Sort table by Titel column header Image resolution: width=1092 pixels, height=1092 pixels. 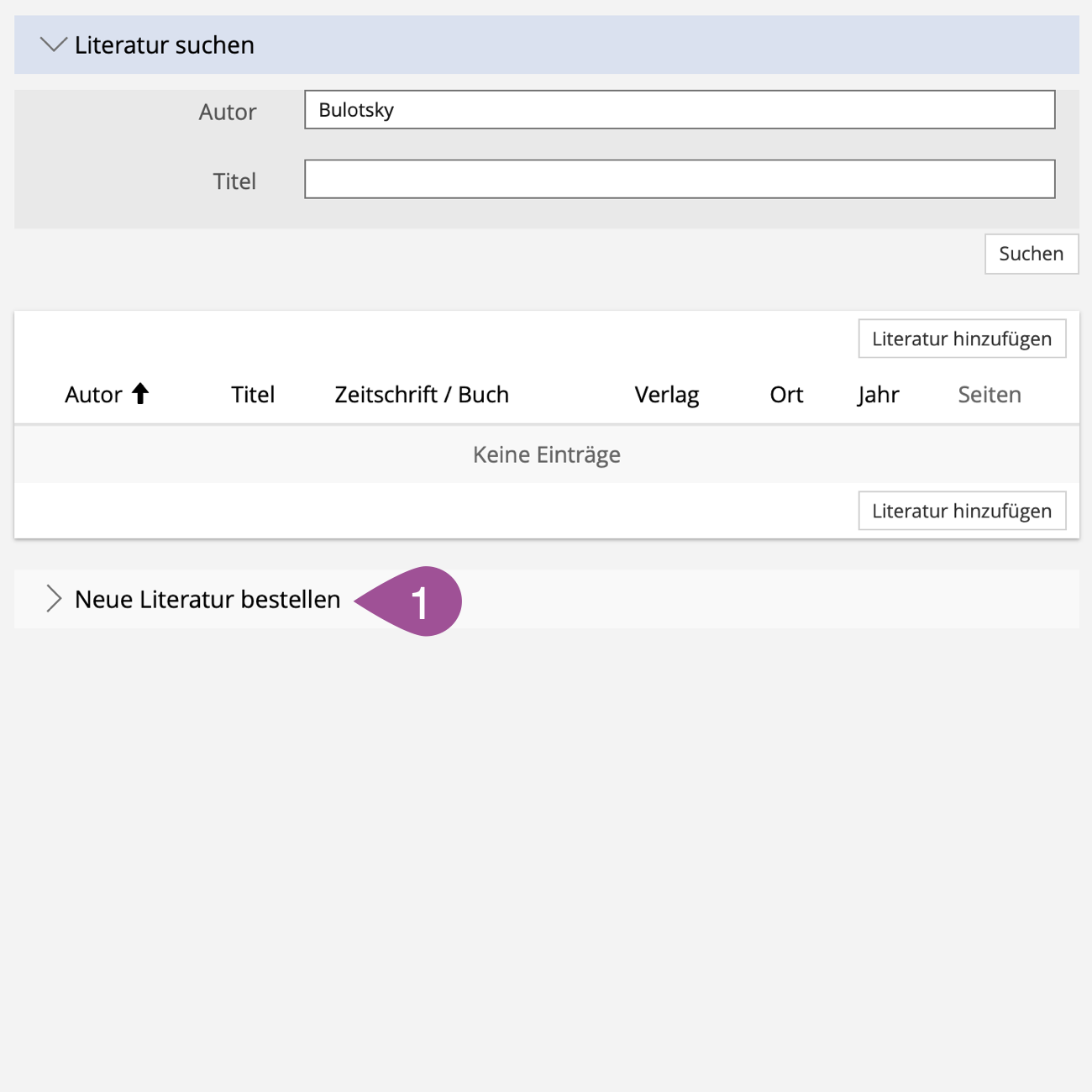(x=253, y=395)
